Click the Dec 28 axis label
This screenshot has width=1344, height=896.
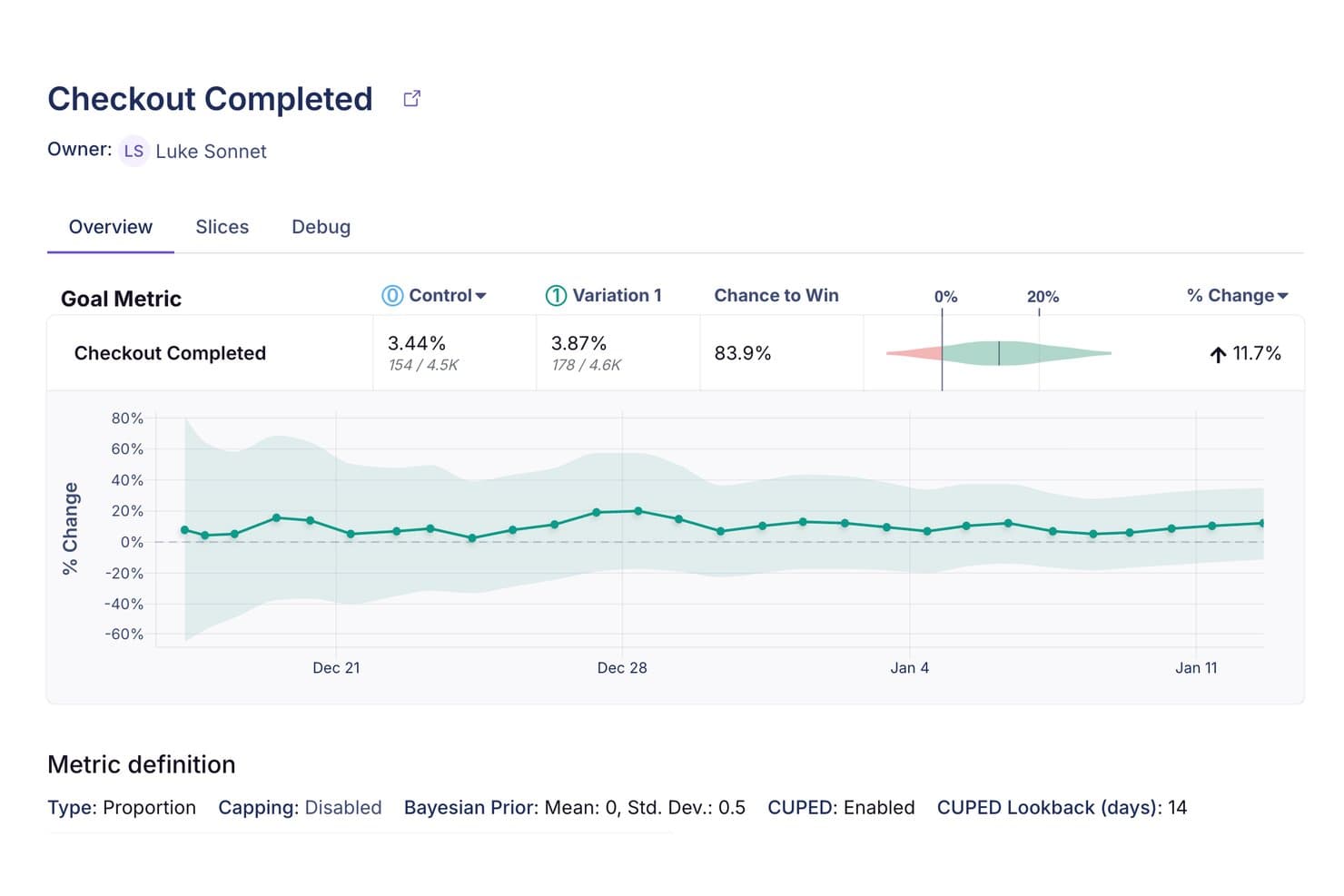tap(622, 668)
